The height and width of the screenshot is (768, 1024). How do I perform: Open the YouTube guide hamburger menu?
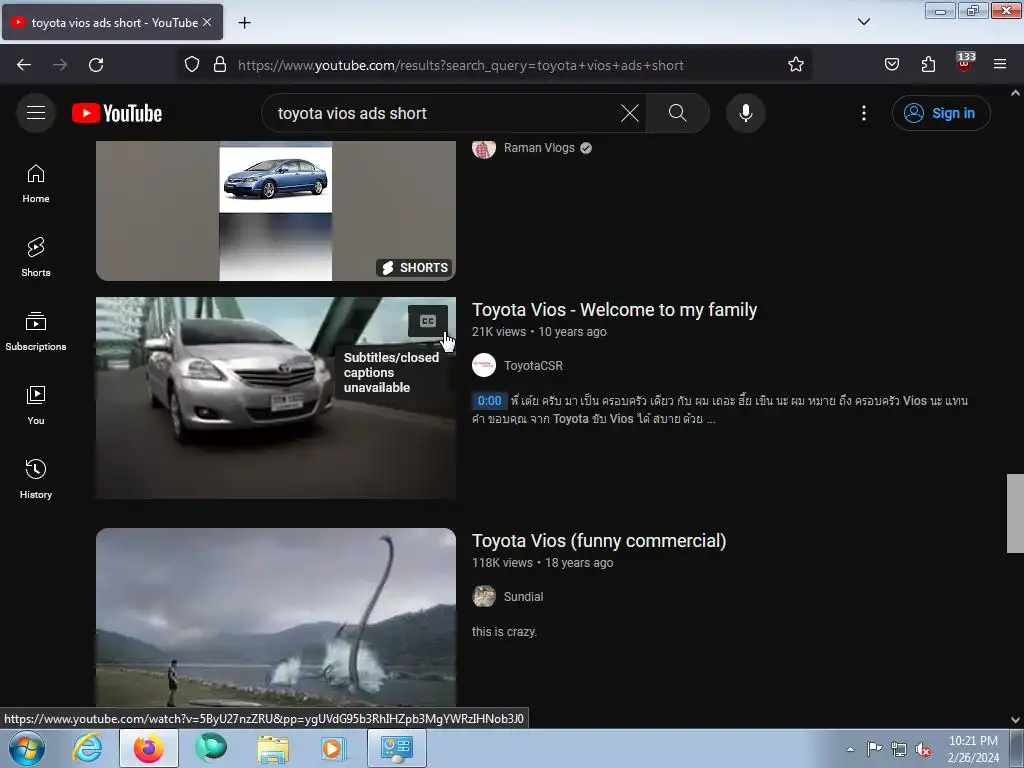click(36, 113)
